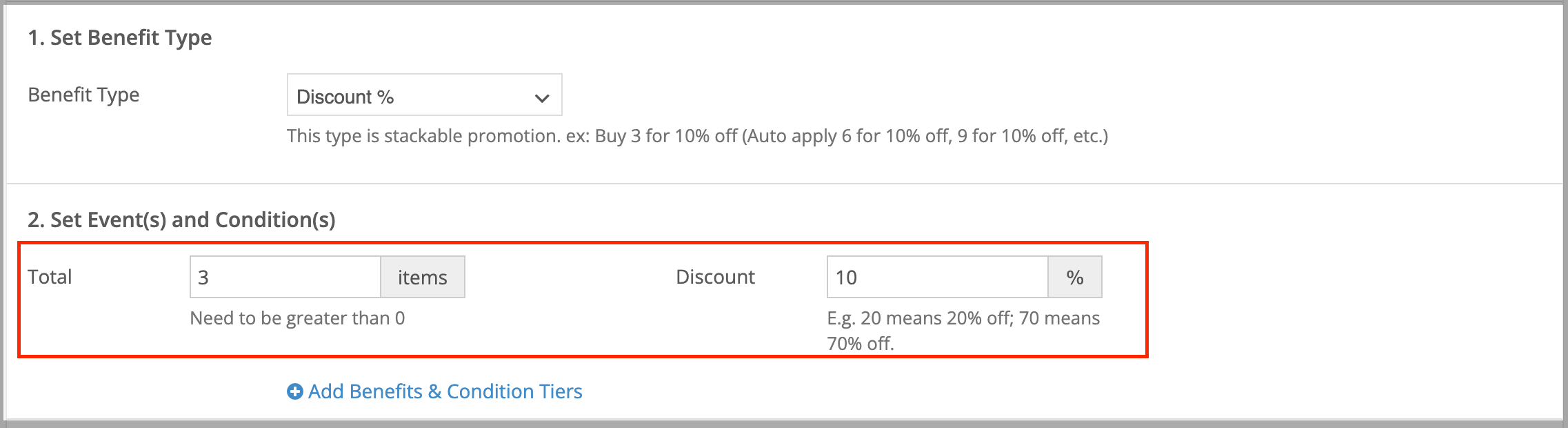The width and height of the screenshot is (1568, 428).
Task: Click the stackable promotion help text
Action: click(x=697, y=136)
